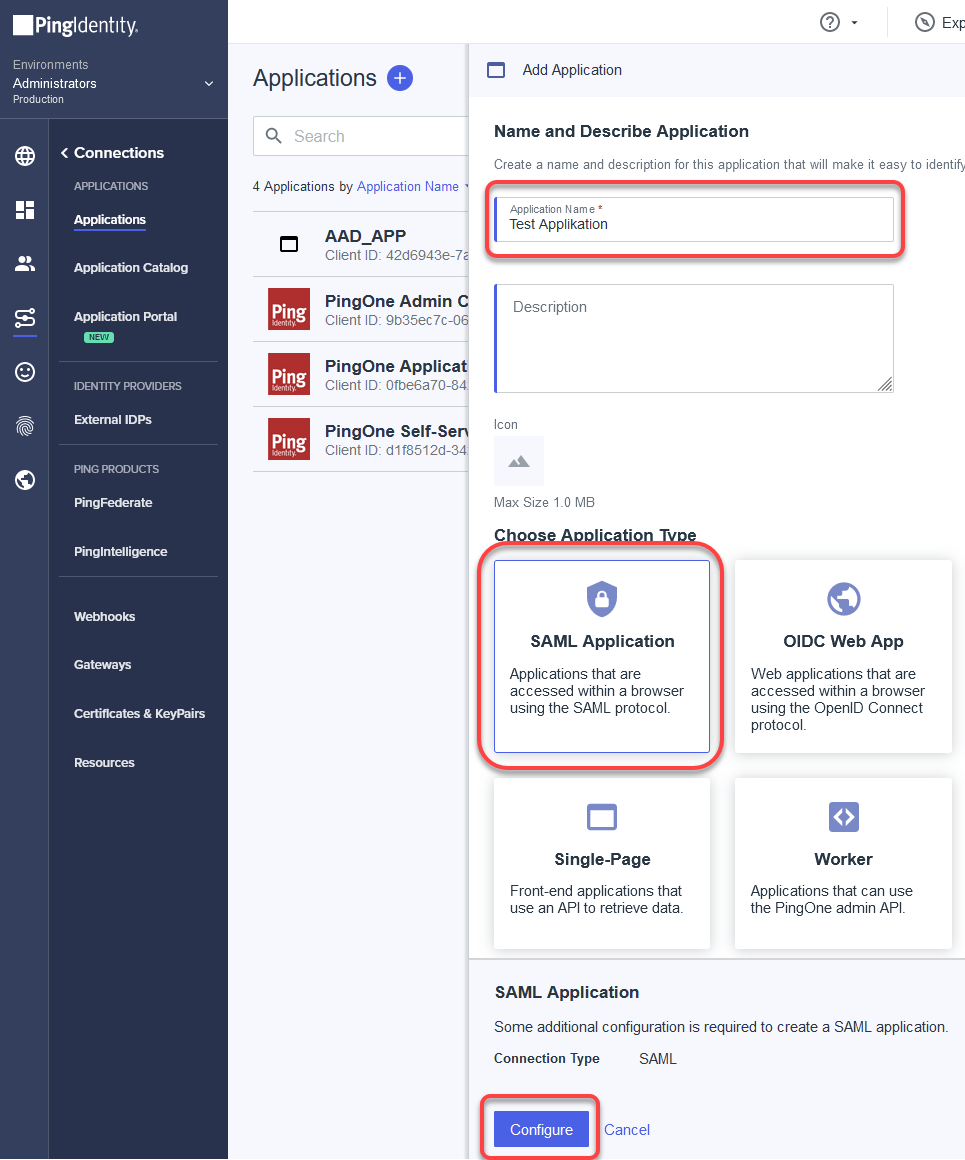The image size is (965, 1160).
Task: Choose the OIDC Web App type
Action: pyautogui.click(x=843, y=656)
